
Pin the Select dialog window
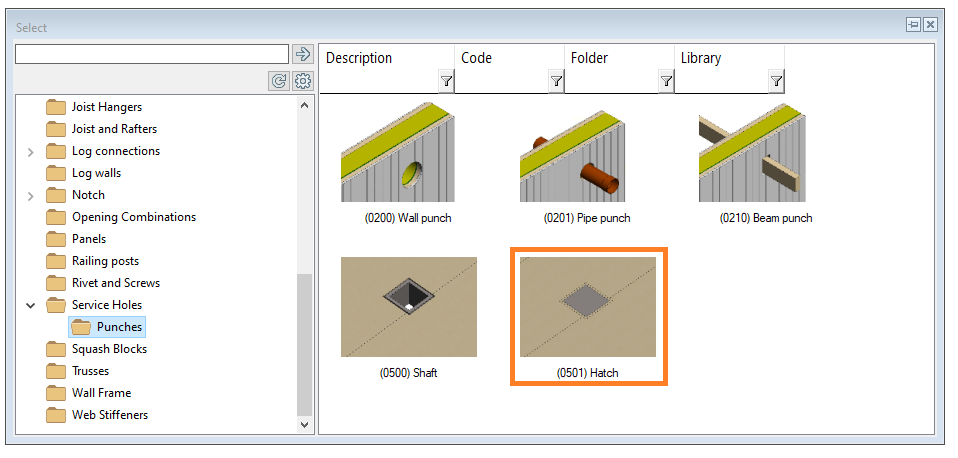913,25
